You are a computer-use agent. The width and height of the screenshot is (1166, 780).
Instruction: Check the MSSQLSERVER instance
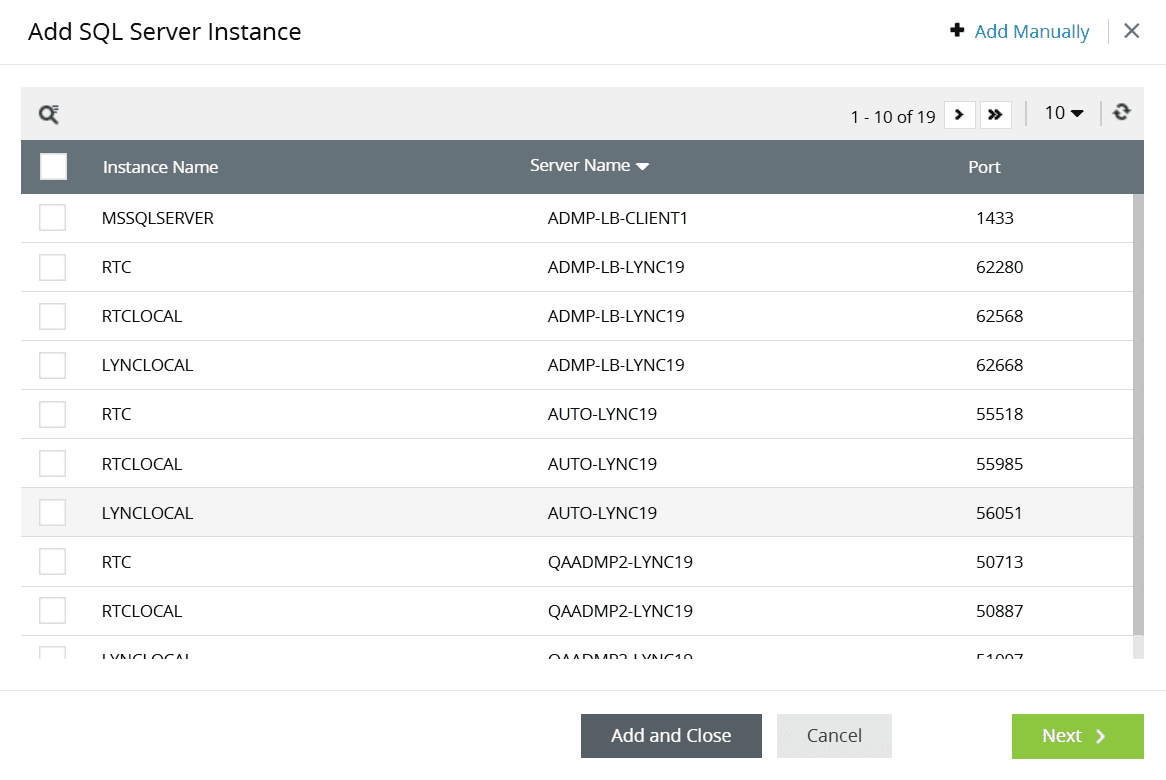click(52, 217)
